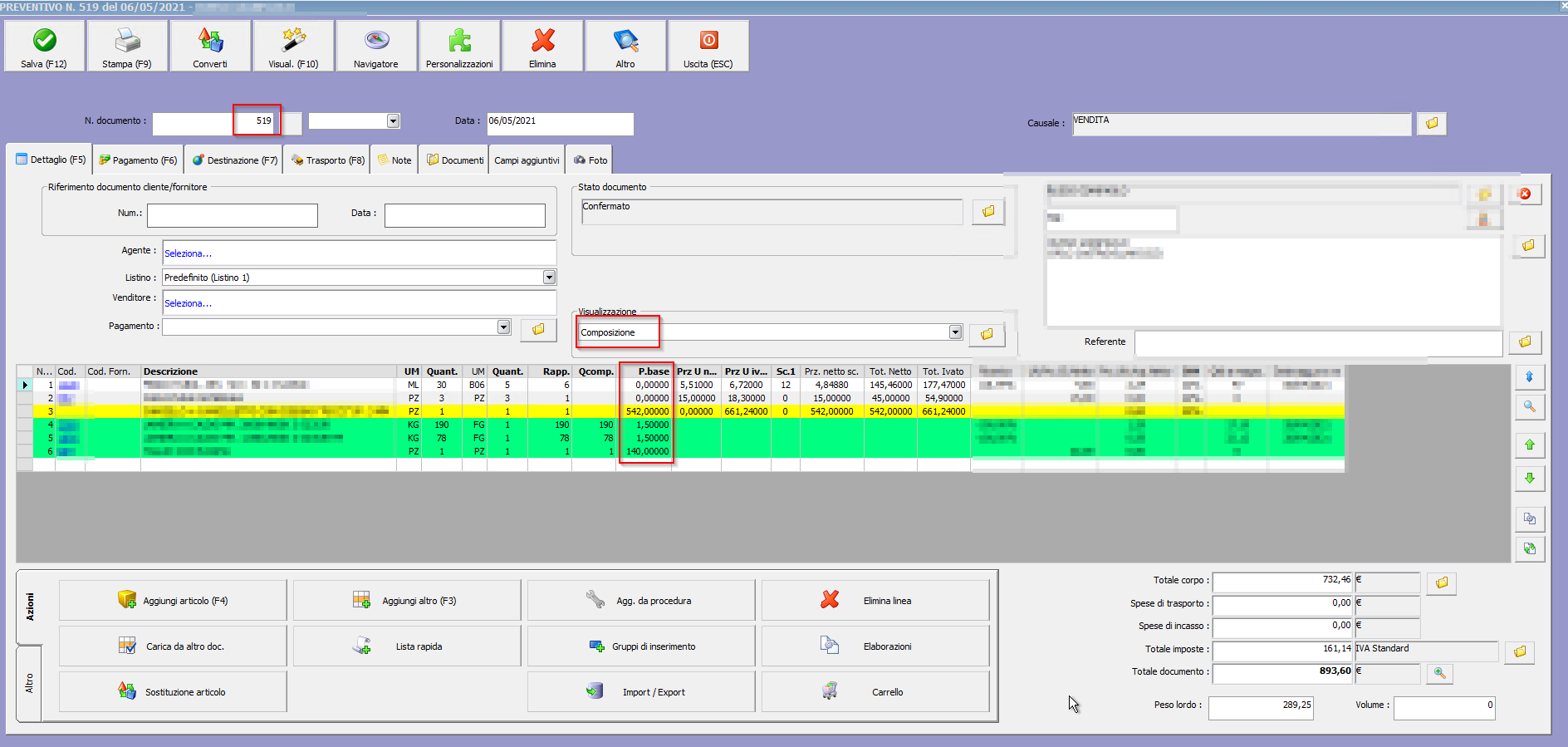Select the Altro vertical tab
Image resolution: width=1568 pixels, height=747 pixels.
tap(30, 683)
